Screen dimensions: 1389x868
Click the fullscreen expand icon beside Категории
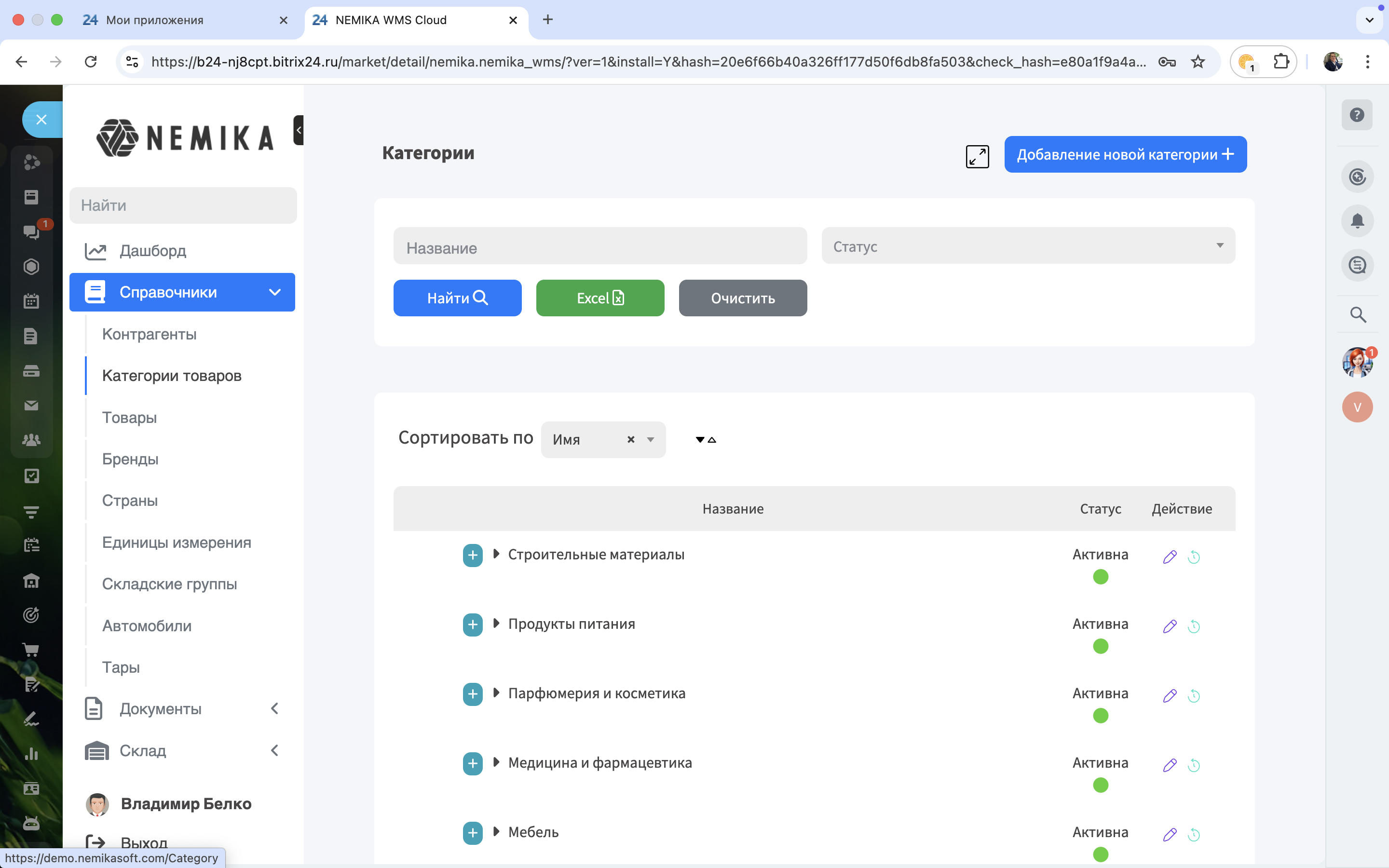[x=977, y=156]
